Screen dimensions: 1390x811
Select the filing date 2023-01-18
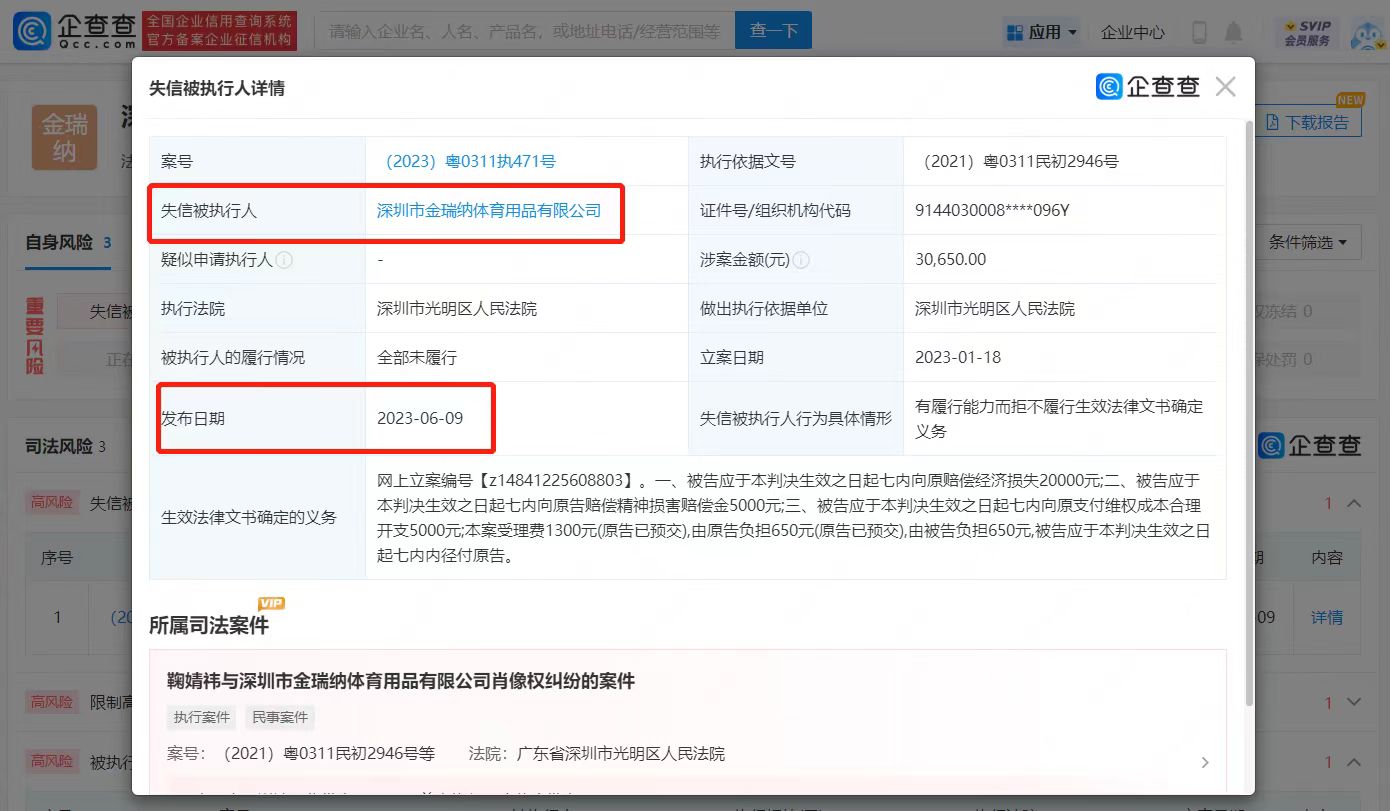[x=958, y=357]
